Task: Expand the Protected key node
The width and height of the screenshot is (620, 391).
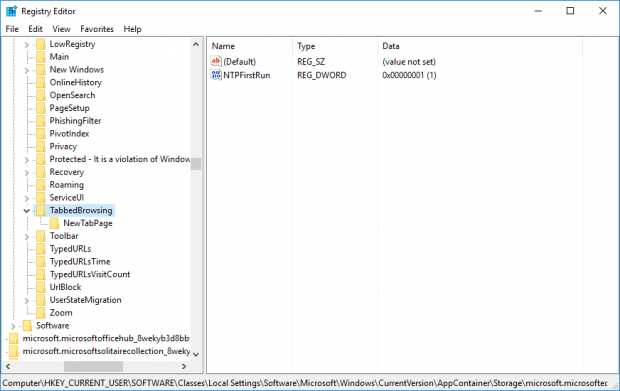Action: [x=26, y=160]
